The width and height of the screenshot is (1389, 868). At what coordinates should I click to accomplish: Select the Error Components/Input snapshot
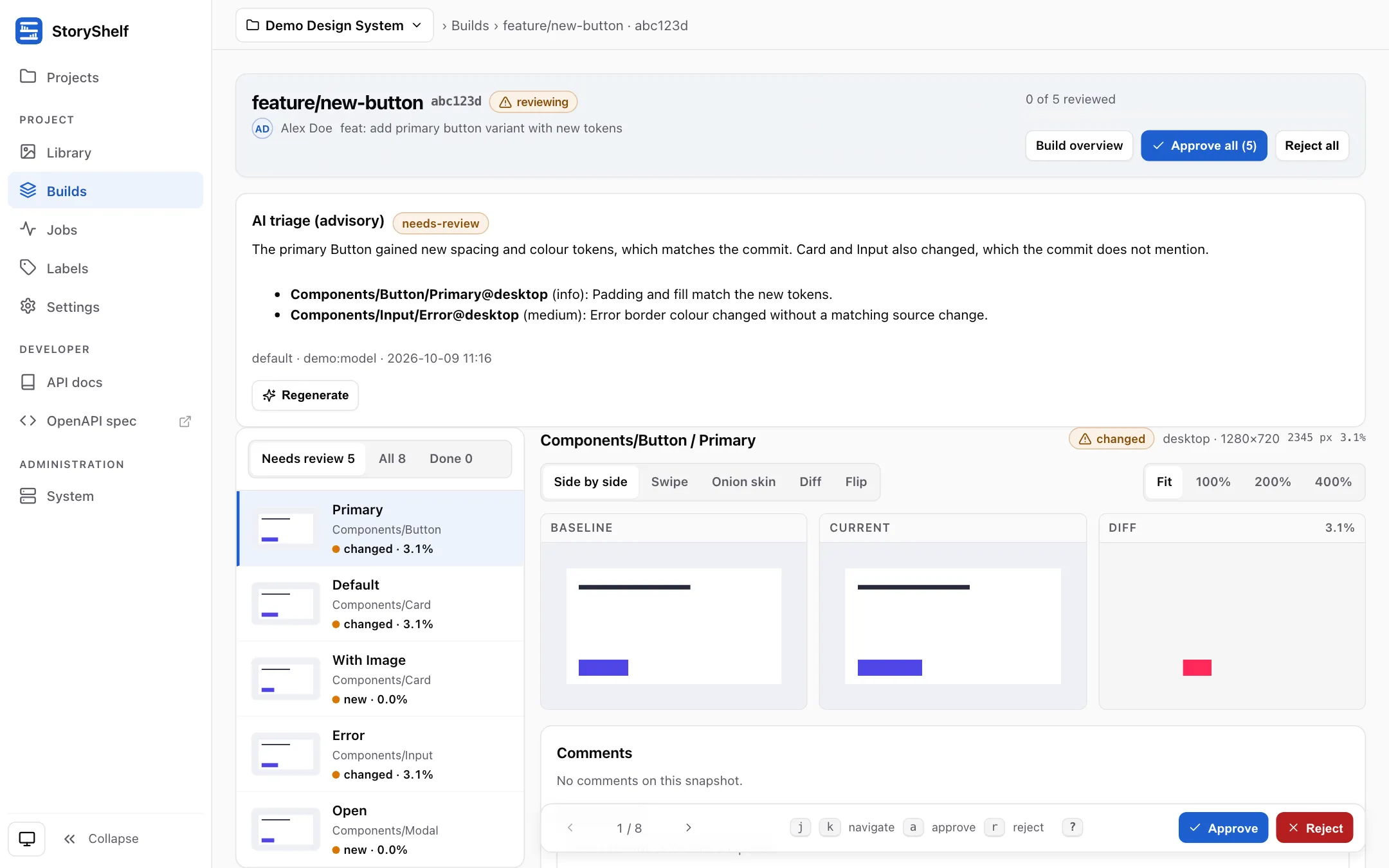[381, 754]
